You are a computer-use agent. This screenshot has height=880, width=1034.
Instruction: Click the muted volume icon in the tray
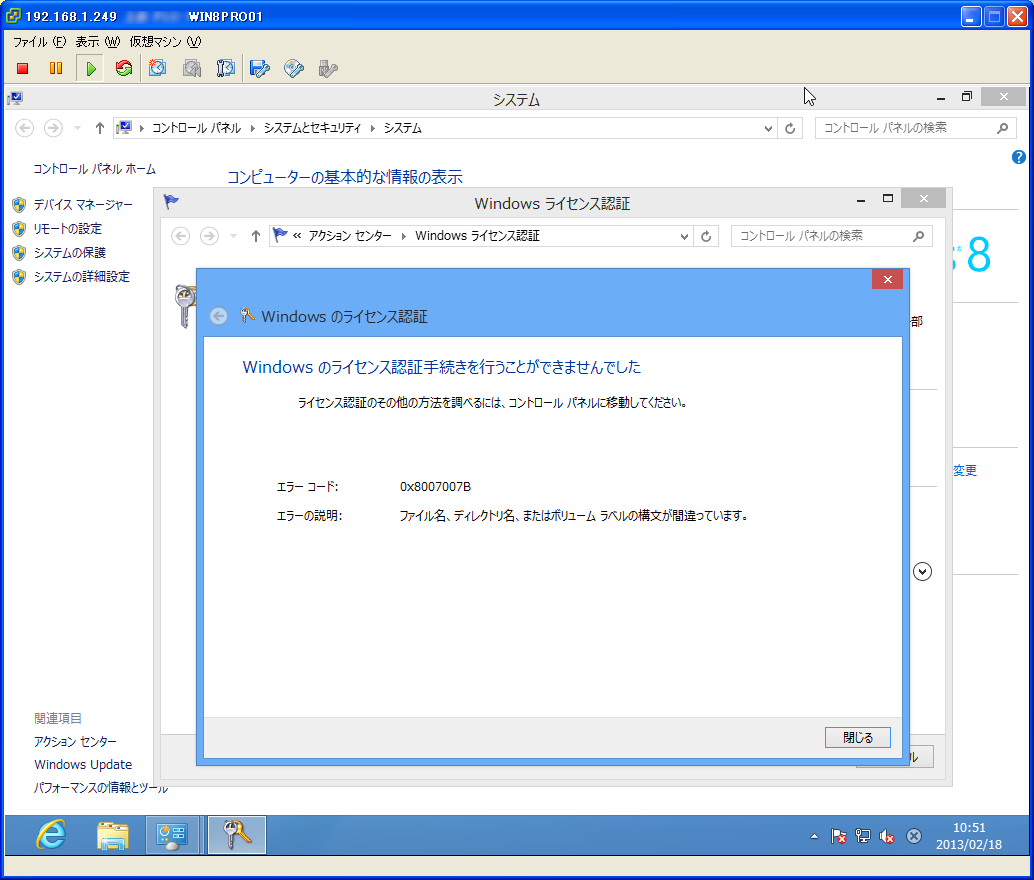tap(887, 836)
